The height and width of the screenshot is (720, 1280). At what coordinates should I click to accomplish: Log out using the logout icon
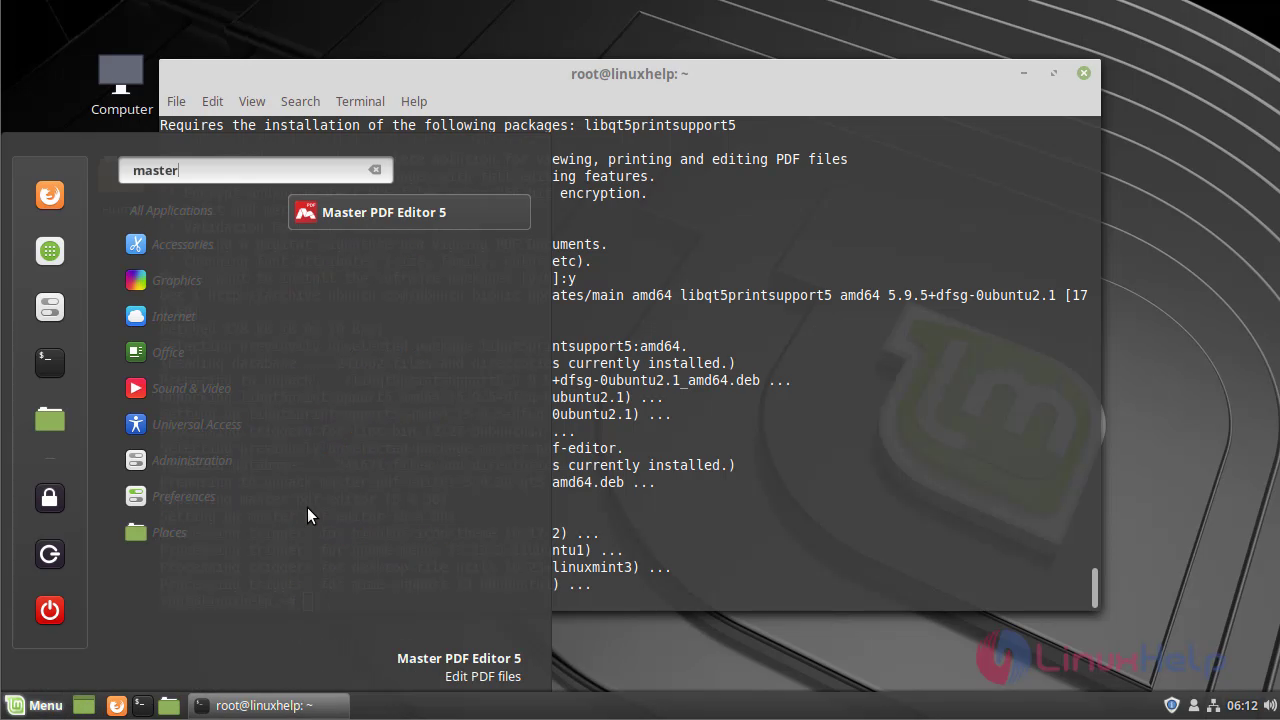coord(50,554)
